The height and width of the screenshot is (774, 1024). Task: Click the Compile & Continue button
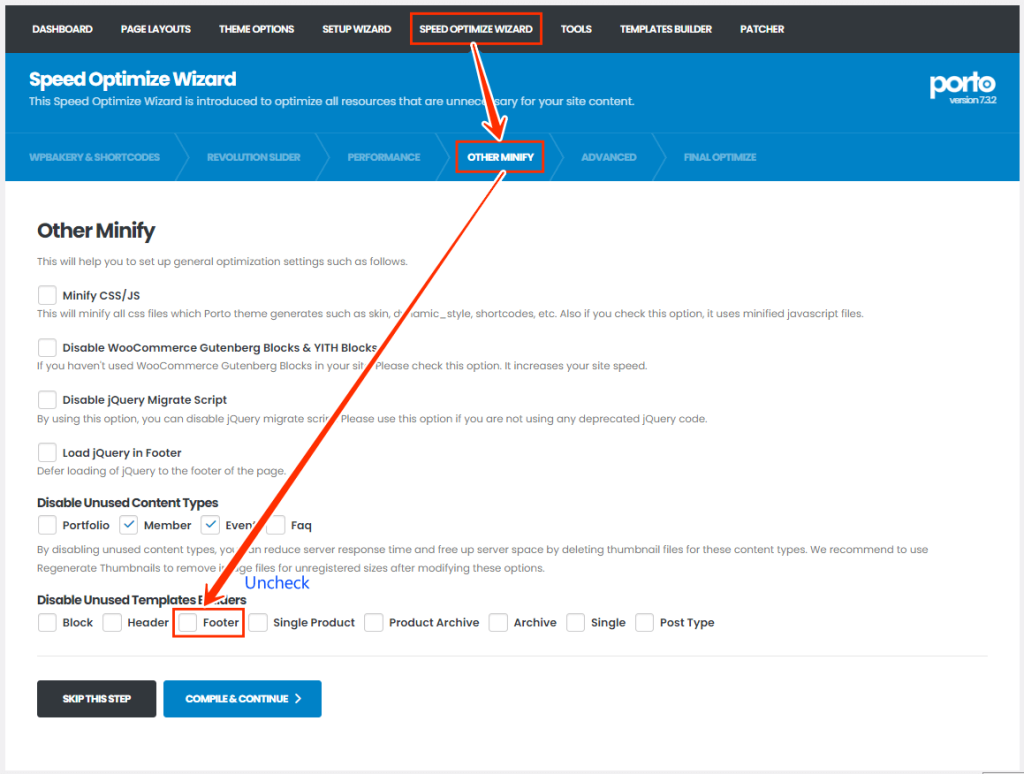(x=242, y=699)
